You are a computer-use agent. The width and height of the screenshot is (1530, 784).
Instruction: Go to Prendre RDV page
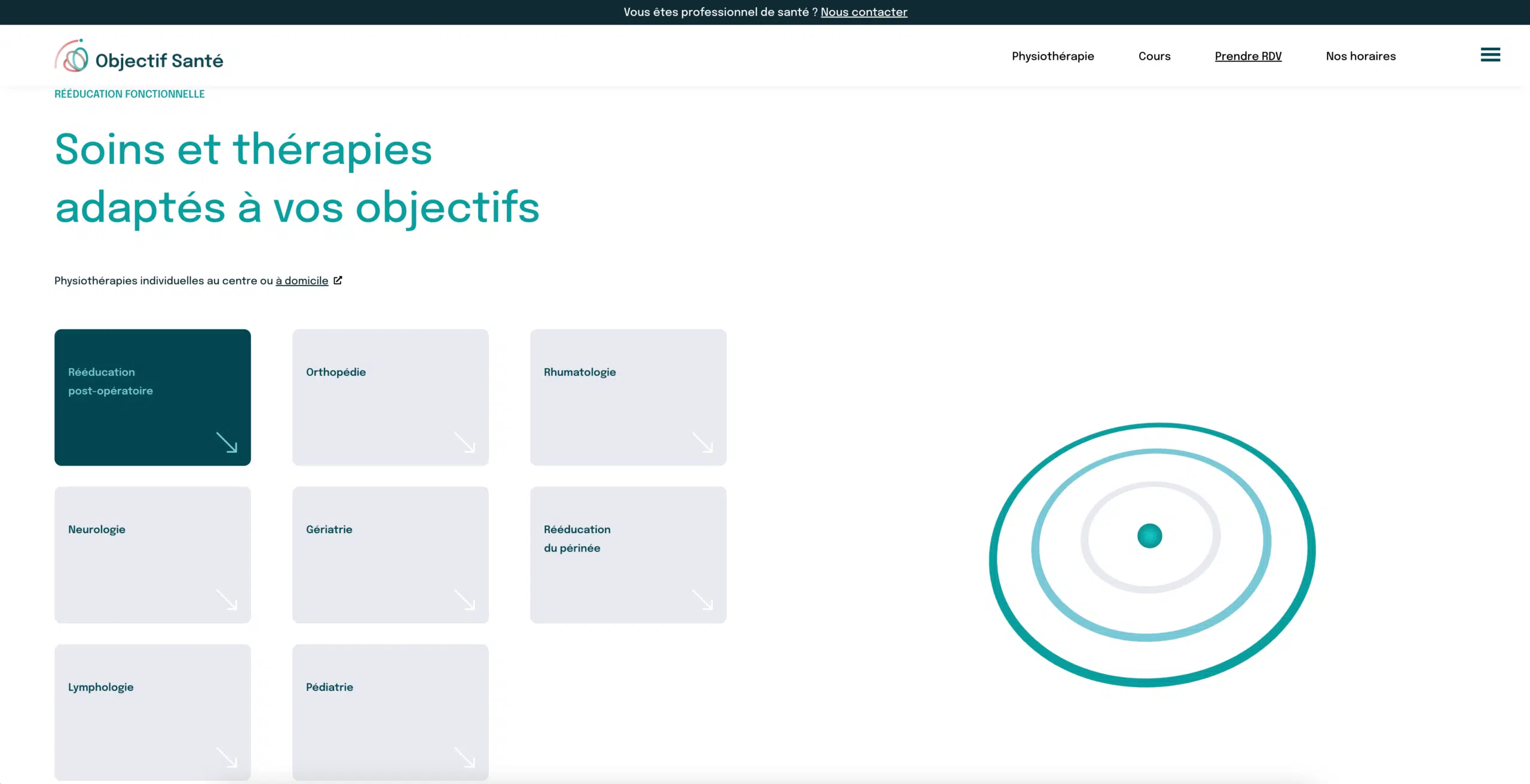point(1248,56)
